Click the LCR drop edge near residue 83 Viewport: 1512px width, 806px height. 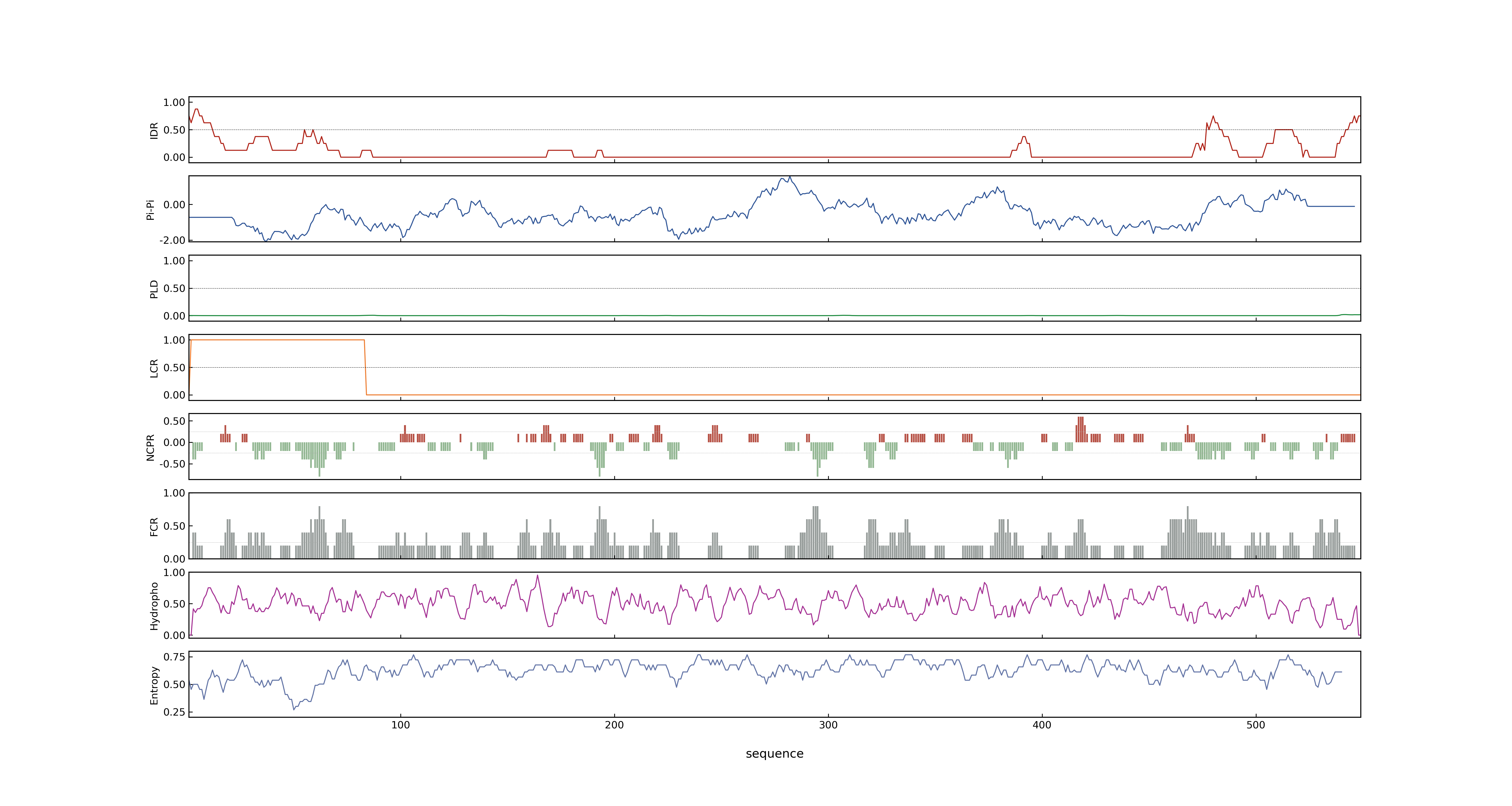tap(365, 367)
